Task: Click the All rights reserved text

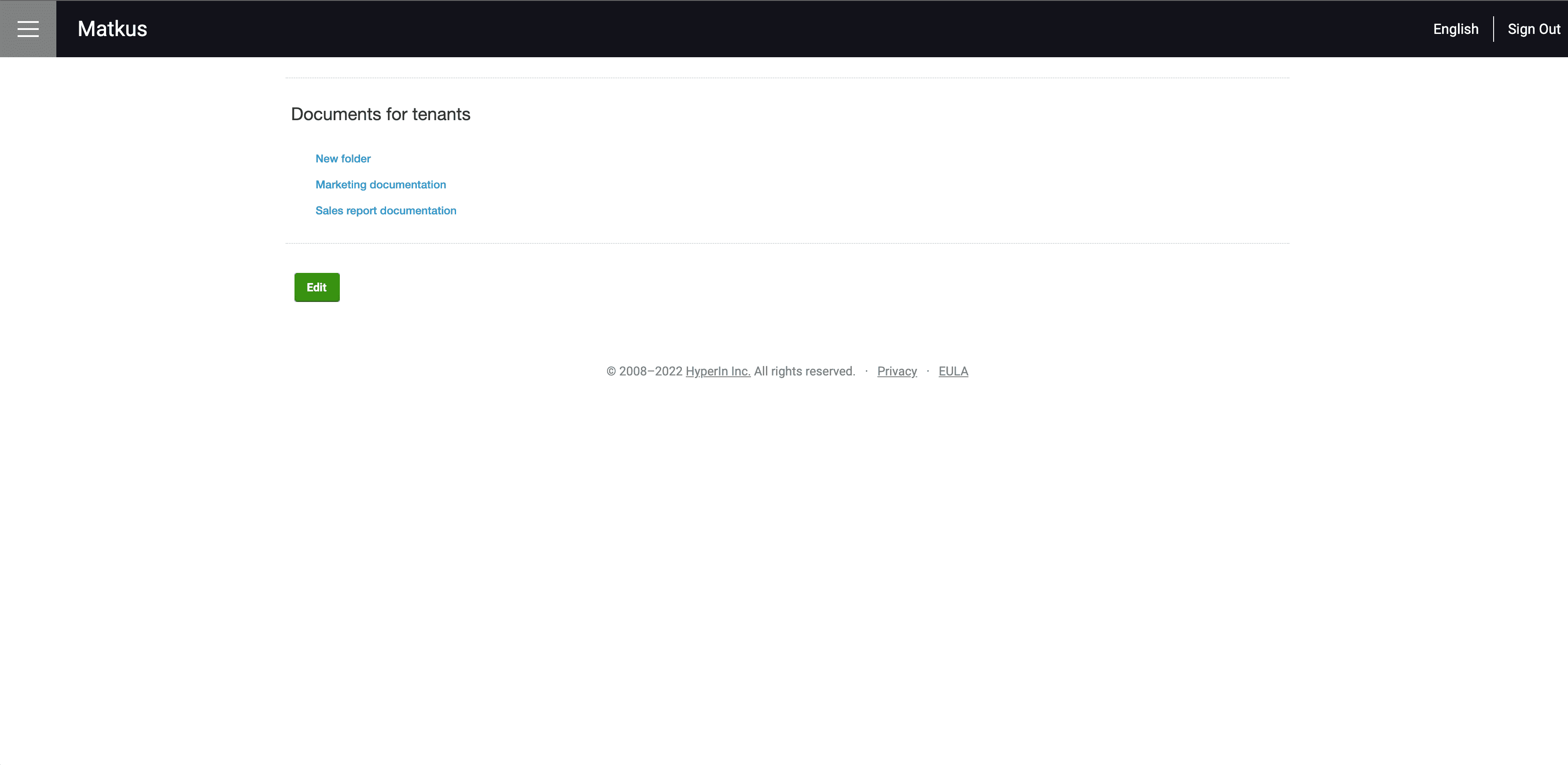Action: coord(804,371)
